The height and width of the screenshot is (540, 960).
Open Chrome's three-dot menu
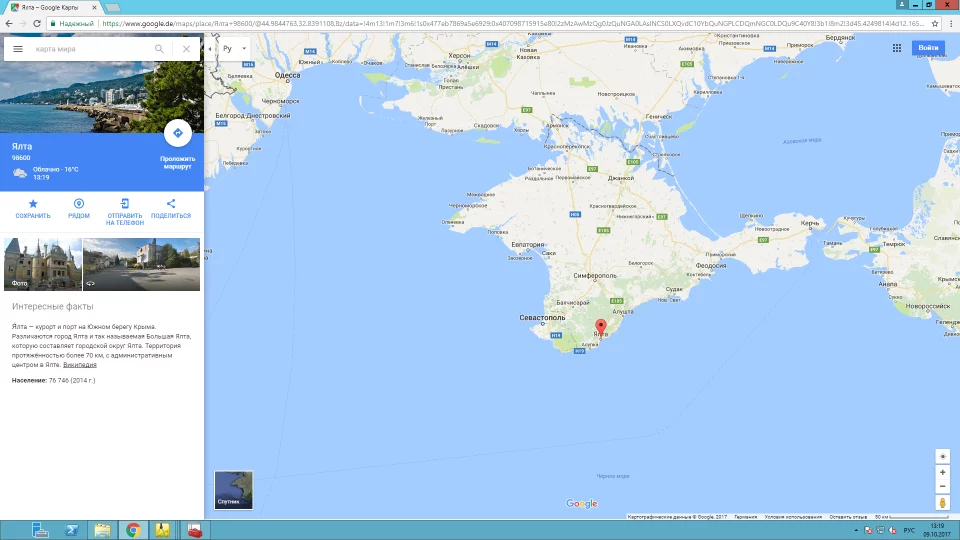(951, 23)
